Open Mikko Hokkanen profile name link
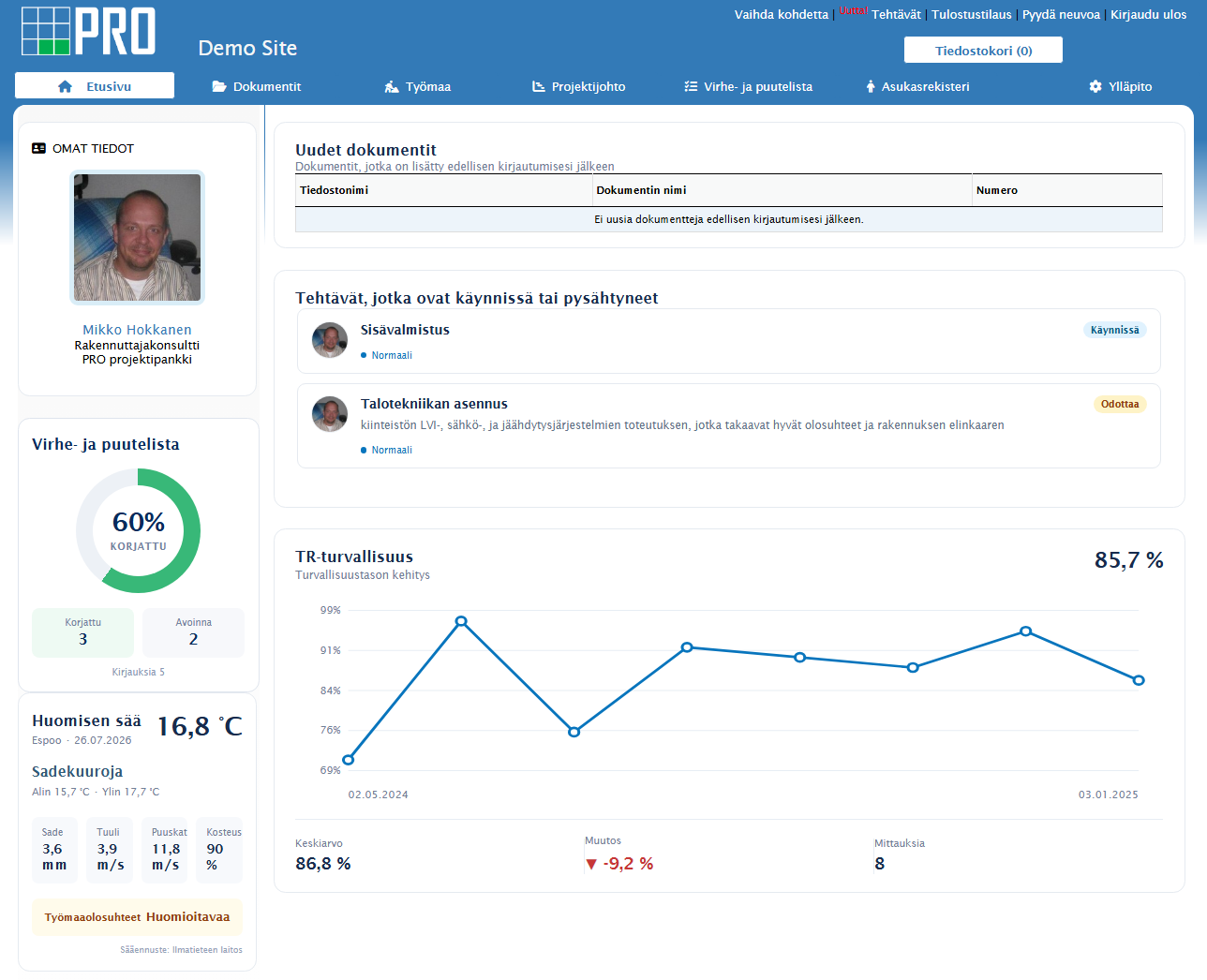The height and width of the screenshot is (980, 1207). 137,330
